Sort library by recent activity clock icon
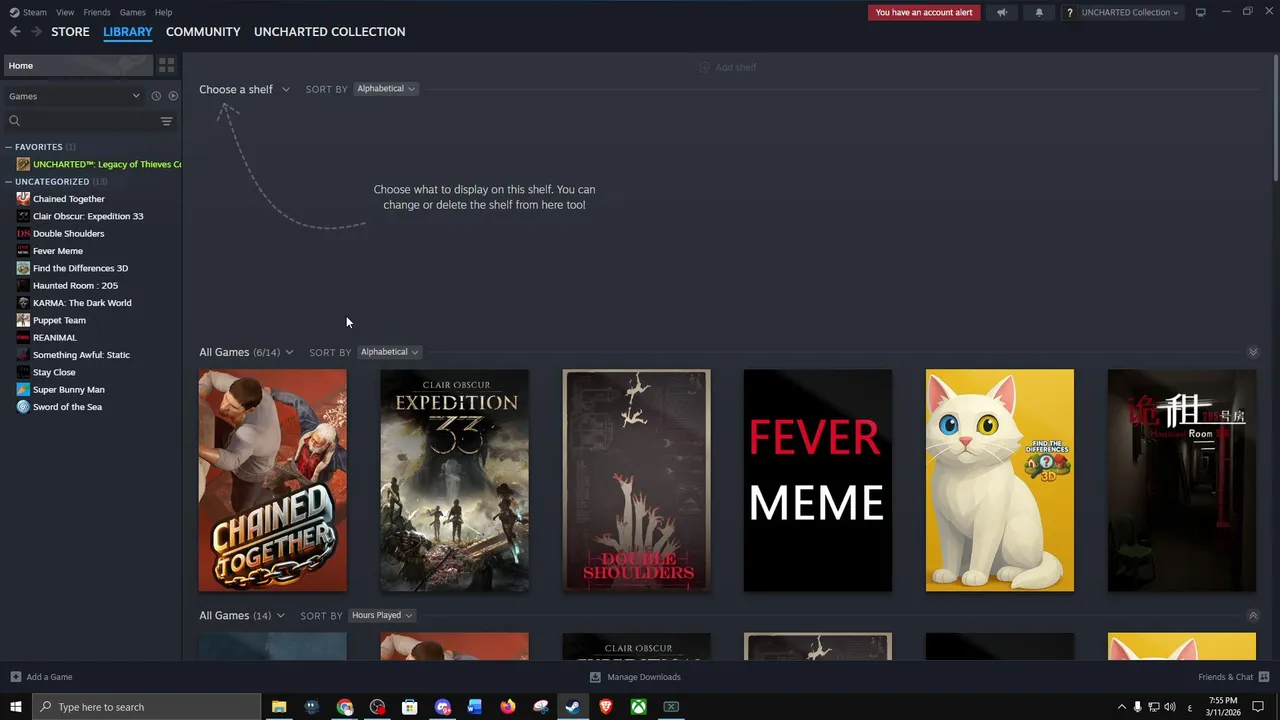The height and width of the screenshot is (720, 1280). 156,96
